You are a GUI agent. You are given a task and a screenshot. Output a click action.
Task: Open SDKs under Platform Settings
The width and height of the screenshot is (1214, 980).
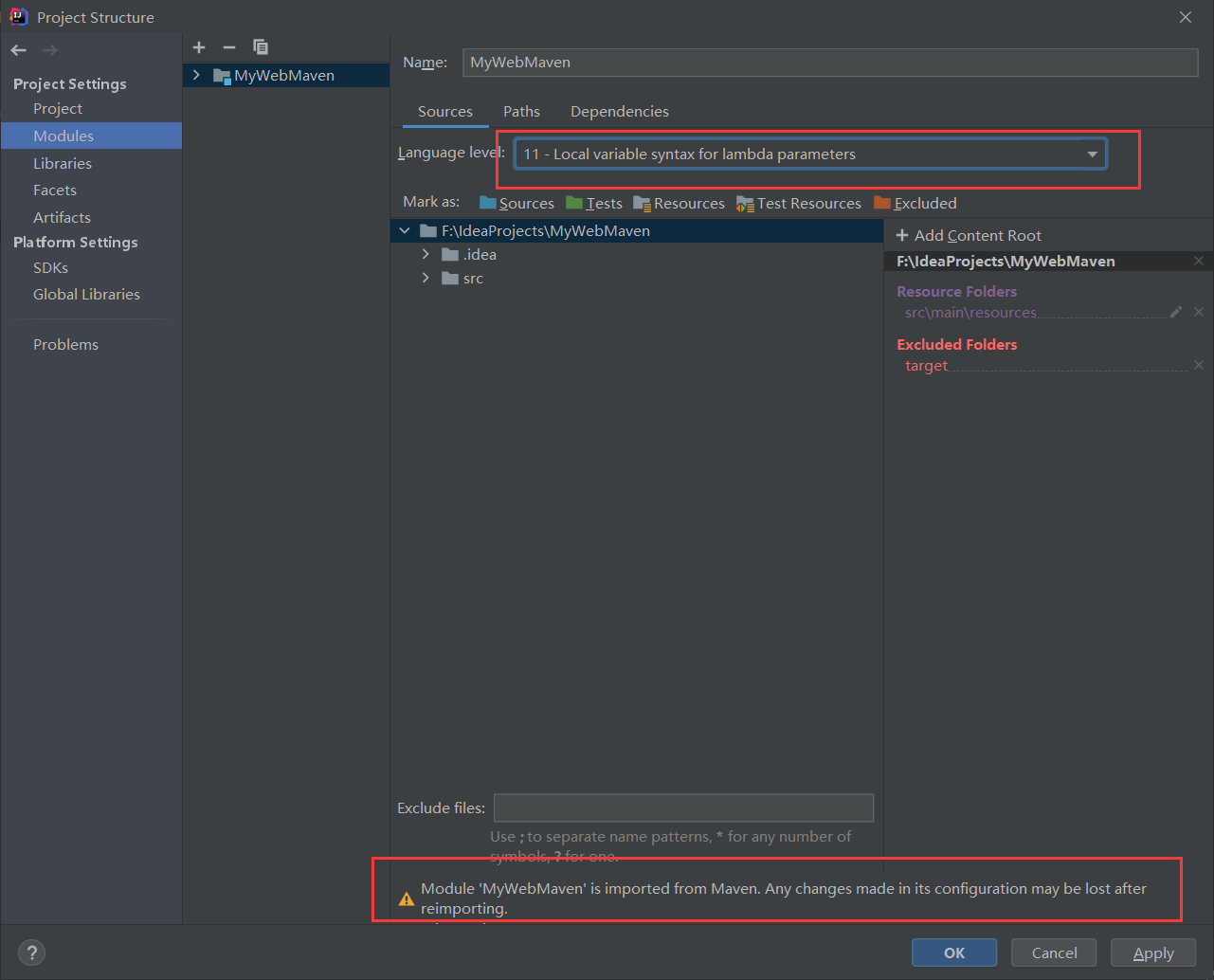click(x=50, y=267)
